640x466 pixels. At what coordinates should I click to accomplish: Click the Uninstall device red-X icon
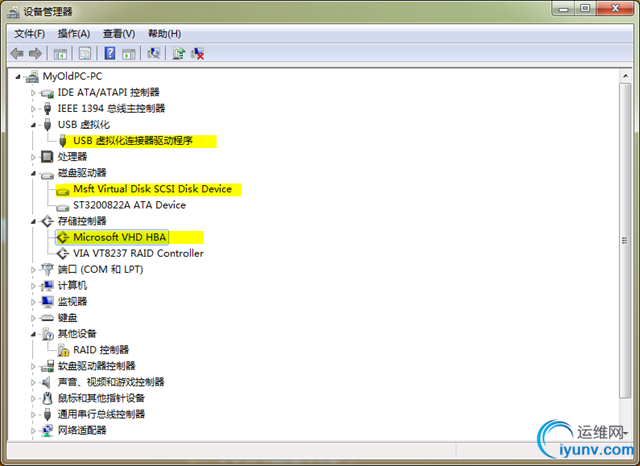coord(198,53)
